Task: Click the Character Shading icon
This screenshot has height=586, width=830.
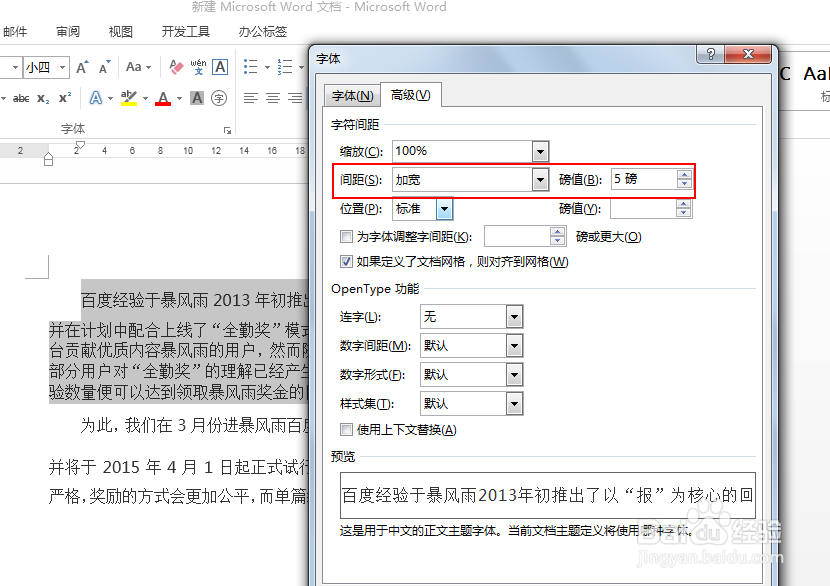Action: pyautogui.click(x=197, y=98)
